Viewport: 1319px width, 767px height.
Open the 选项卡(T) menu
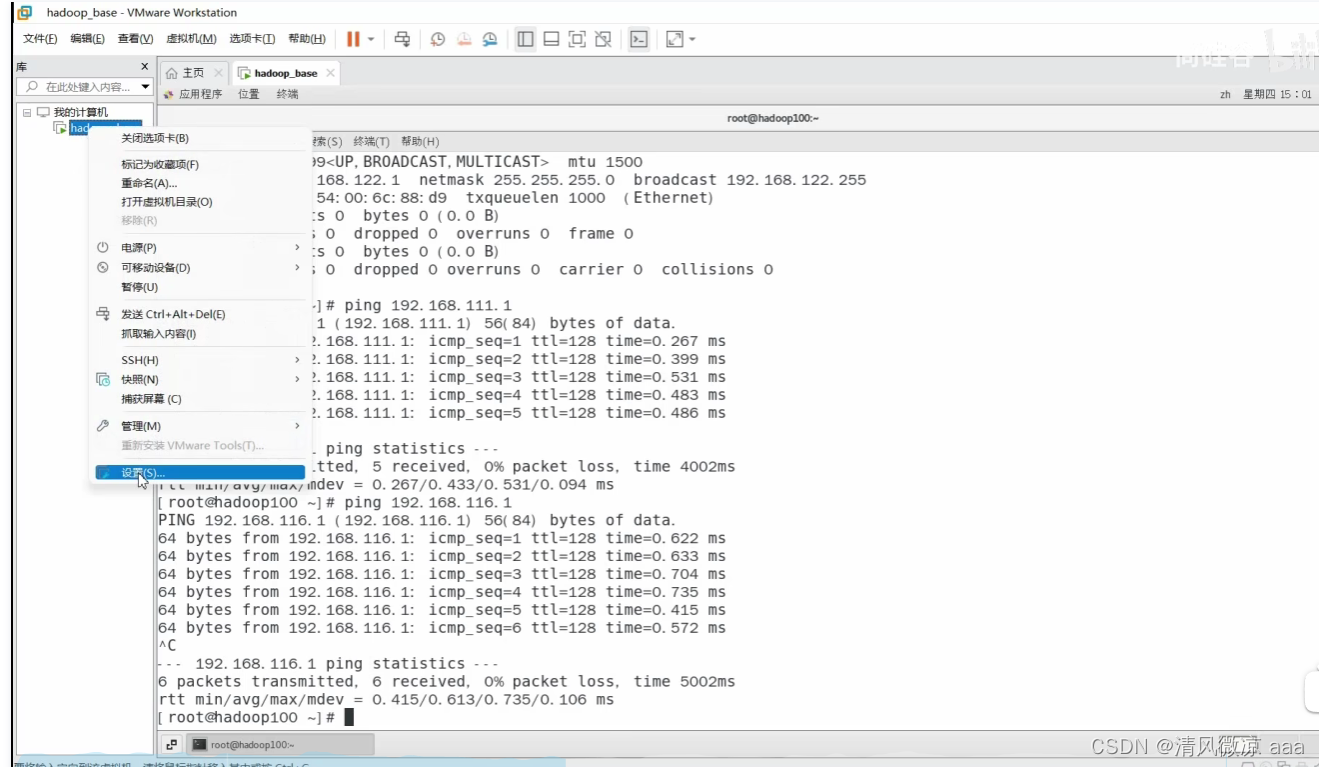252,39
